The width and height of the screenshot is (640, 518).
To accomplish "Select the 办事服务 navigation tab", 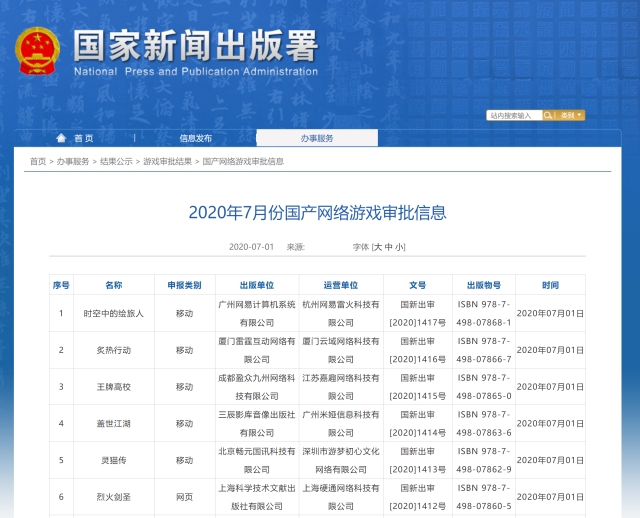I will 317,138.
